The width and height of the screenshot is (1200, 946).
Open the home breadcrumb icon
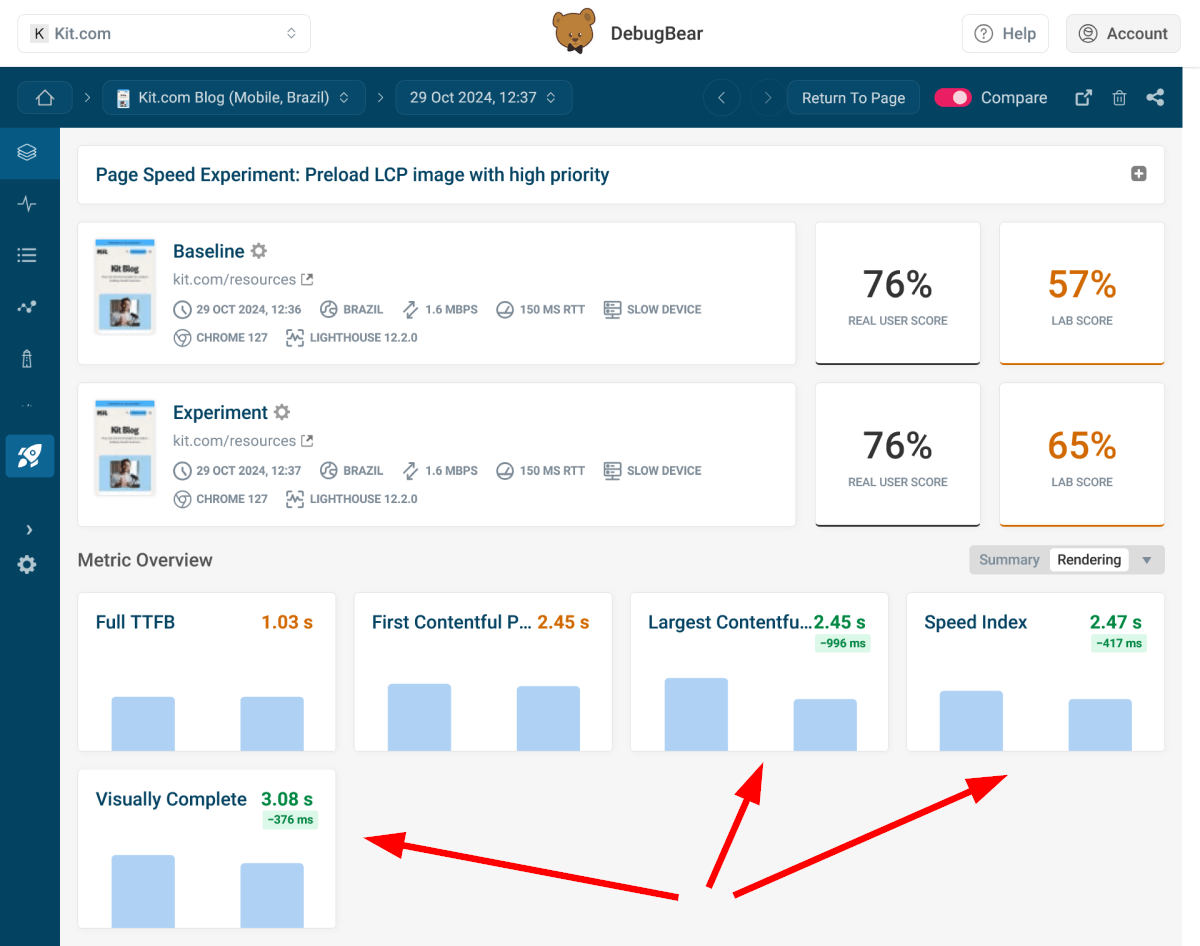[x=45, y=98]
